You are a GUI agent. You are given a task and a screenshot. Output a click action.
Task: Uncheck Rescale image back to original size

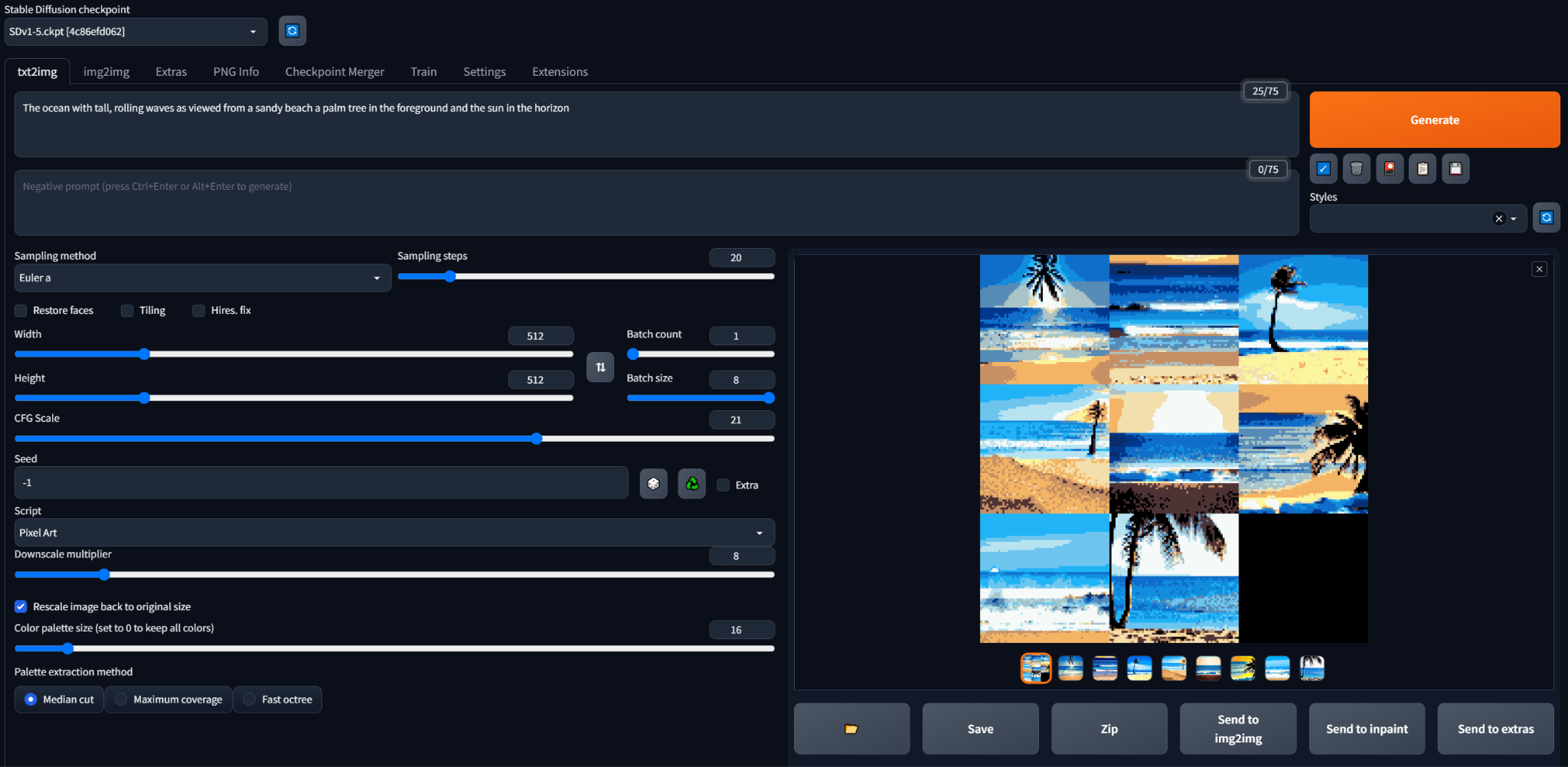[21, 607]
